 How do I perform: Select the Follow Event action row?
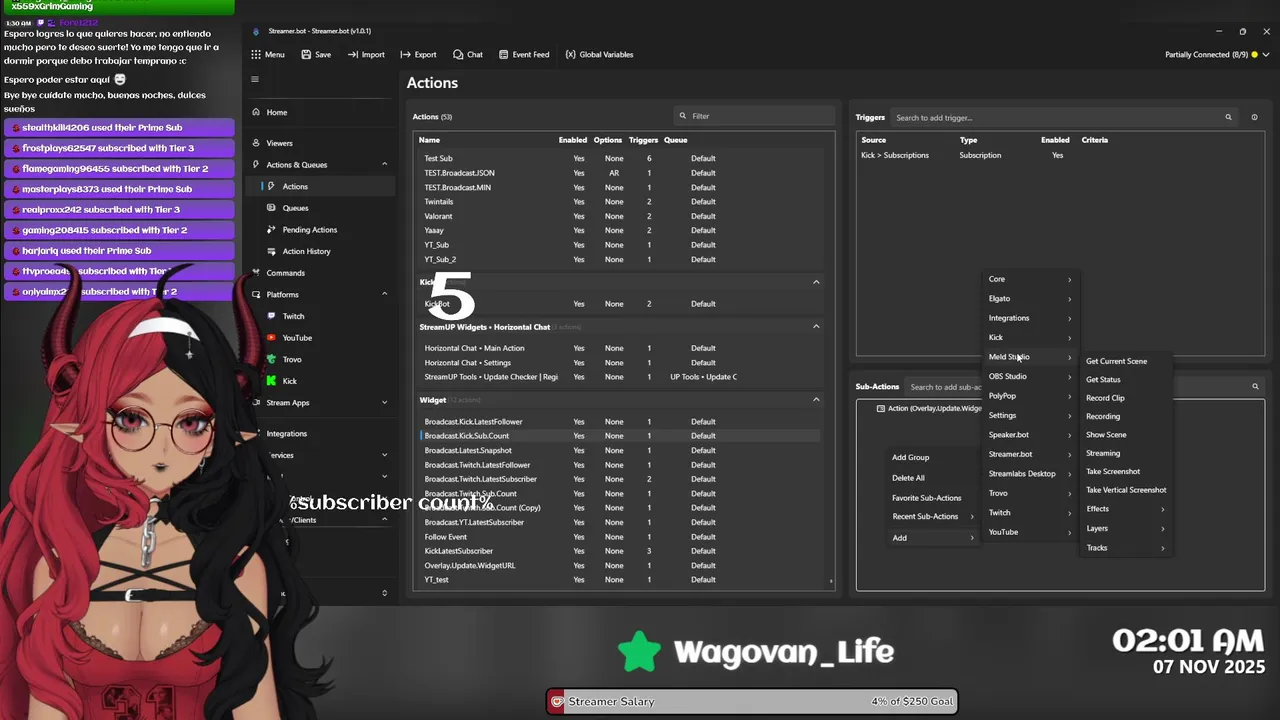(620, 536)
